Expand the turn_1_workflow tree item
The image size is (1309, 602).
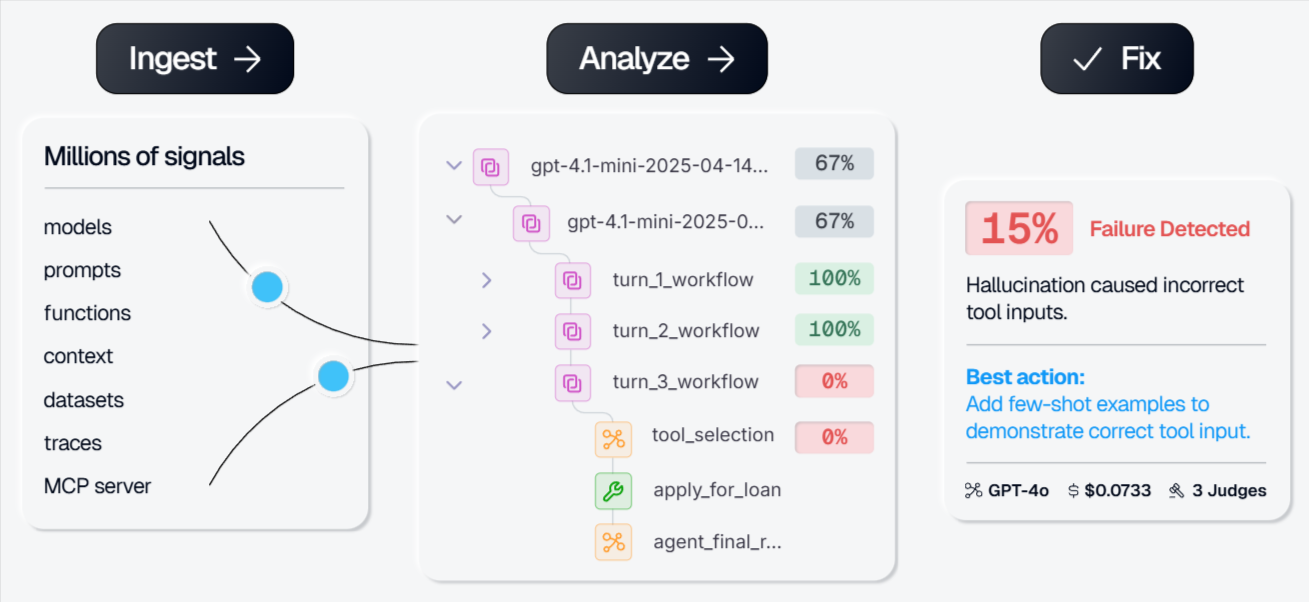(x=487, y=280)
